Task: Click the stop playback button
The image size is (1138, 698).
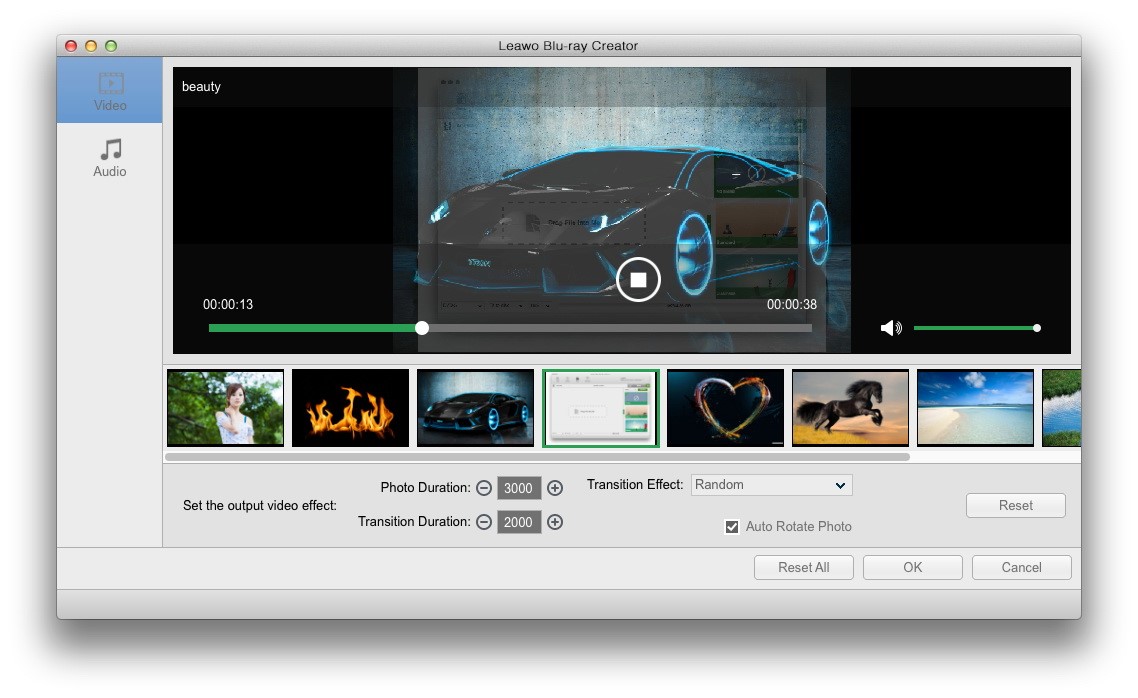Action: [x=638, y=280]
